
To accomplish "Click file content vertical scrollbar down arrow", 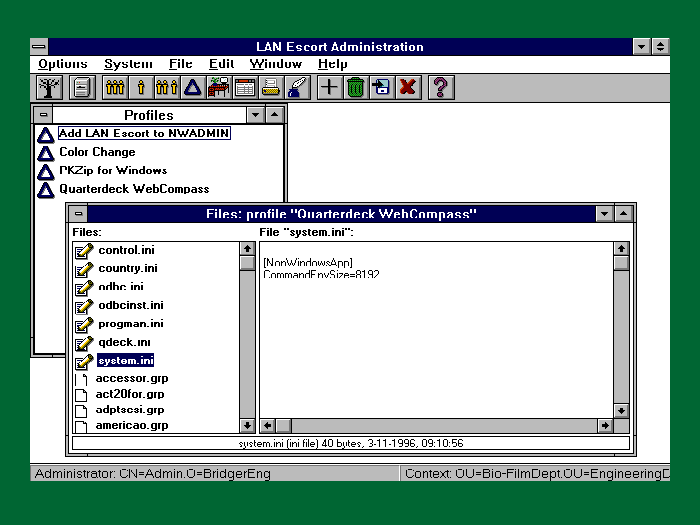I will coord(621,410).
